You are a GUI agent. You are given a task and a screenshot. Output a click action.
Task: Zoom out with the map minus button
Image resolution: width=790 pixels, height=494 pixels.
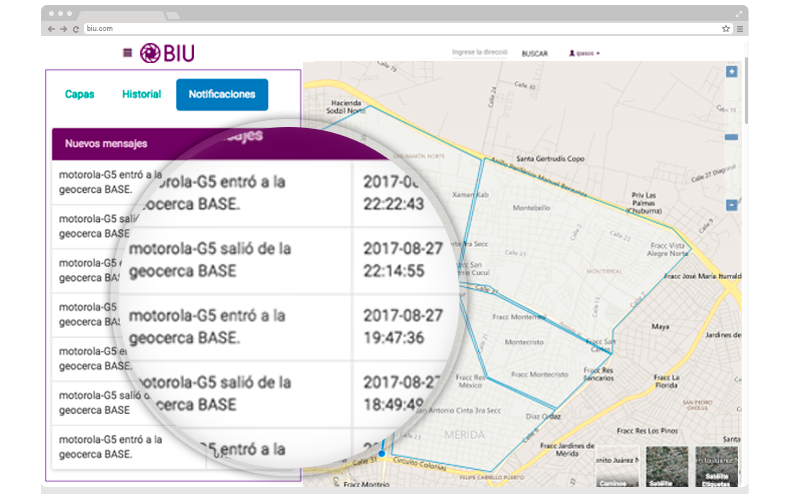(732, 205)
